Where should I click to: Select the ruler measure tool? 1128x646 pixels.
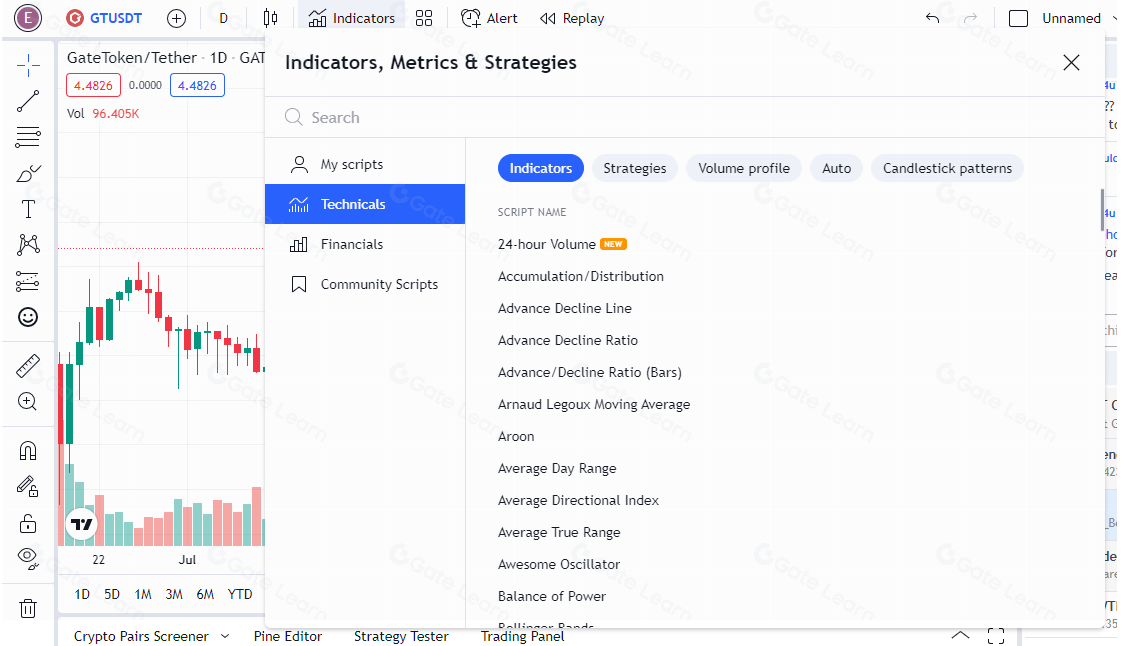(28, 366)
